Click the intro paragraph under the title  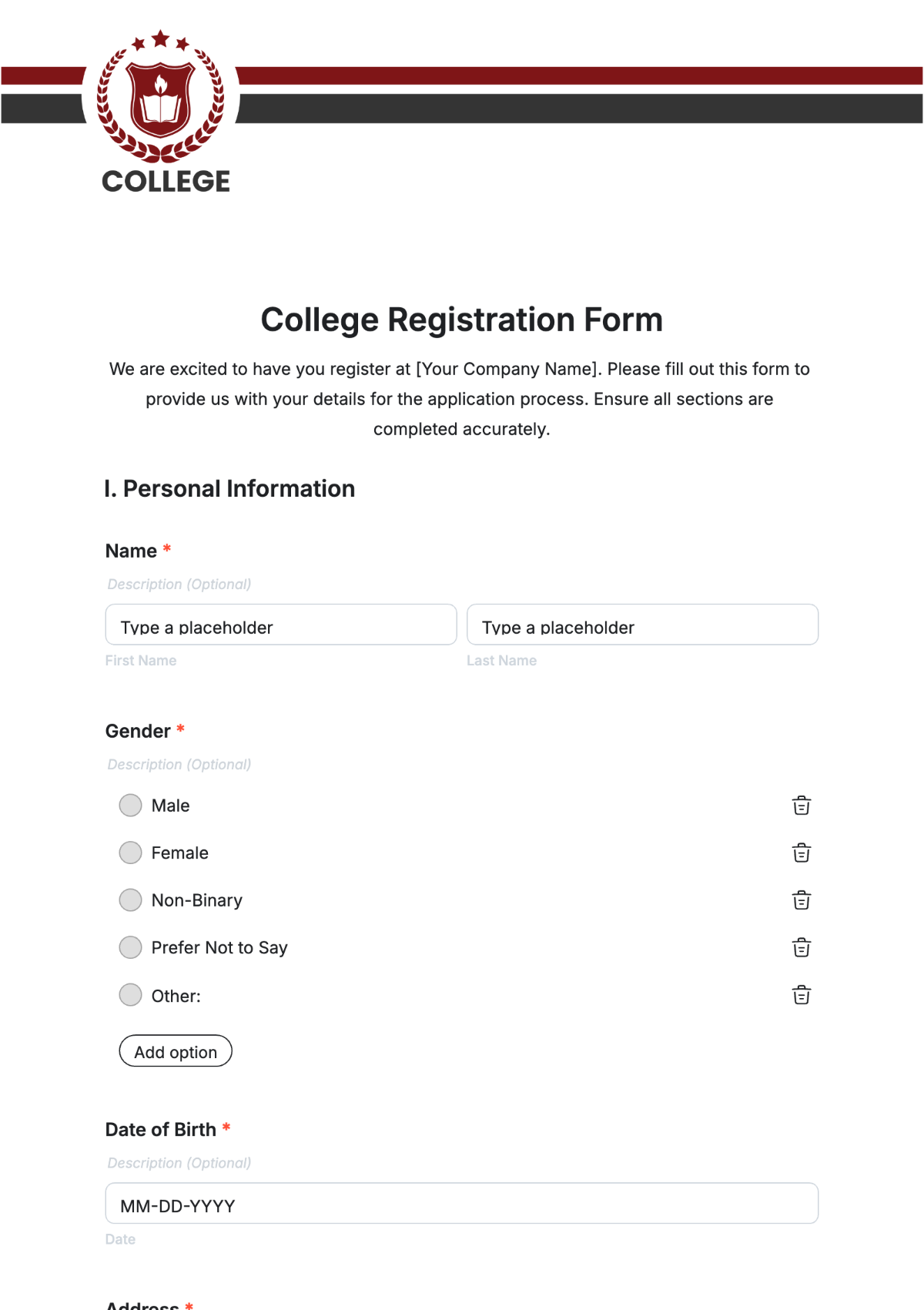pos(460,399)
